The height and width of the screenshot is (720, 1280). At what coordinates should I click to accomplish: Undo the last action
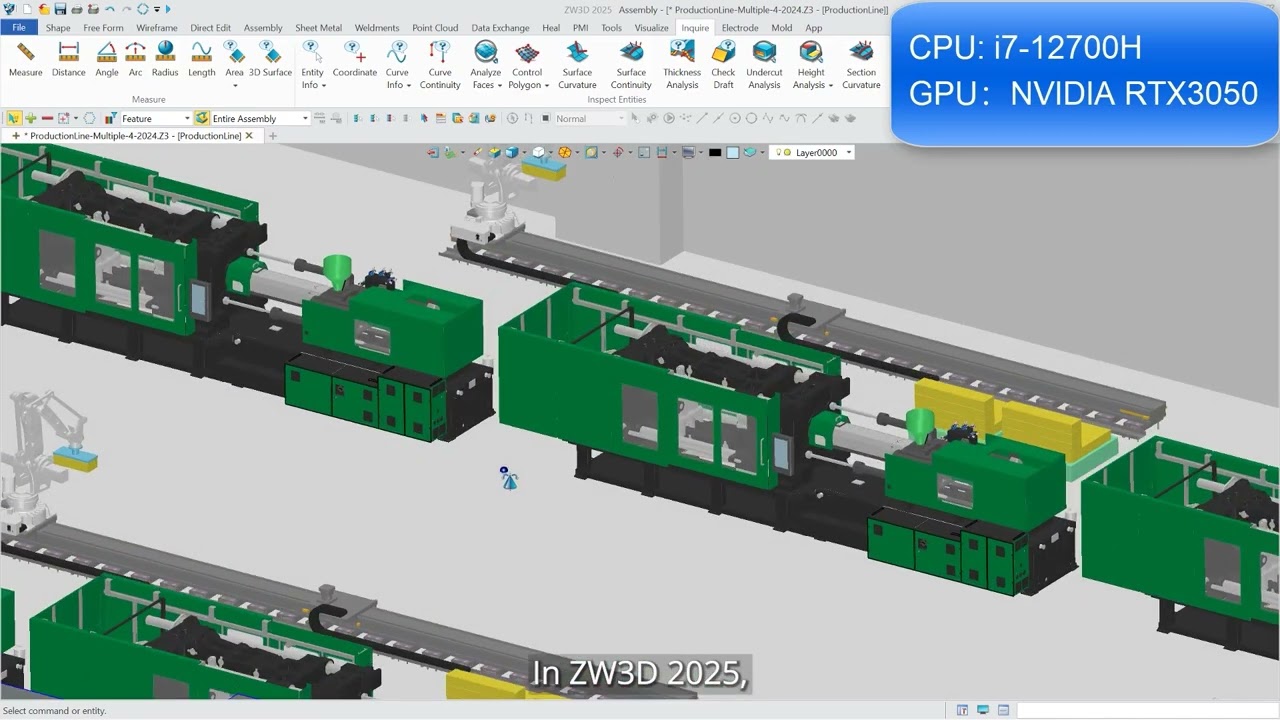coord(110,9)
